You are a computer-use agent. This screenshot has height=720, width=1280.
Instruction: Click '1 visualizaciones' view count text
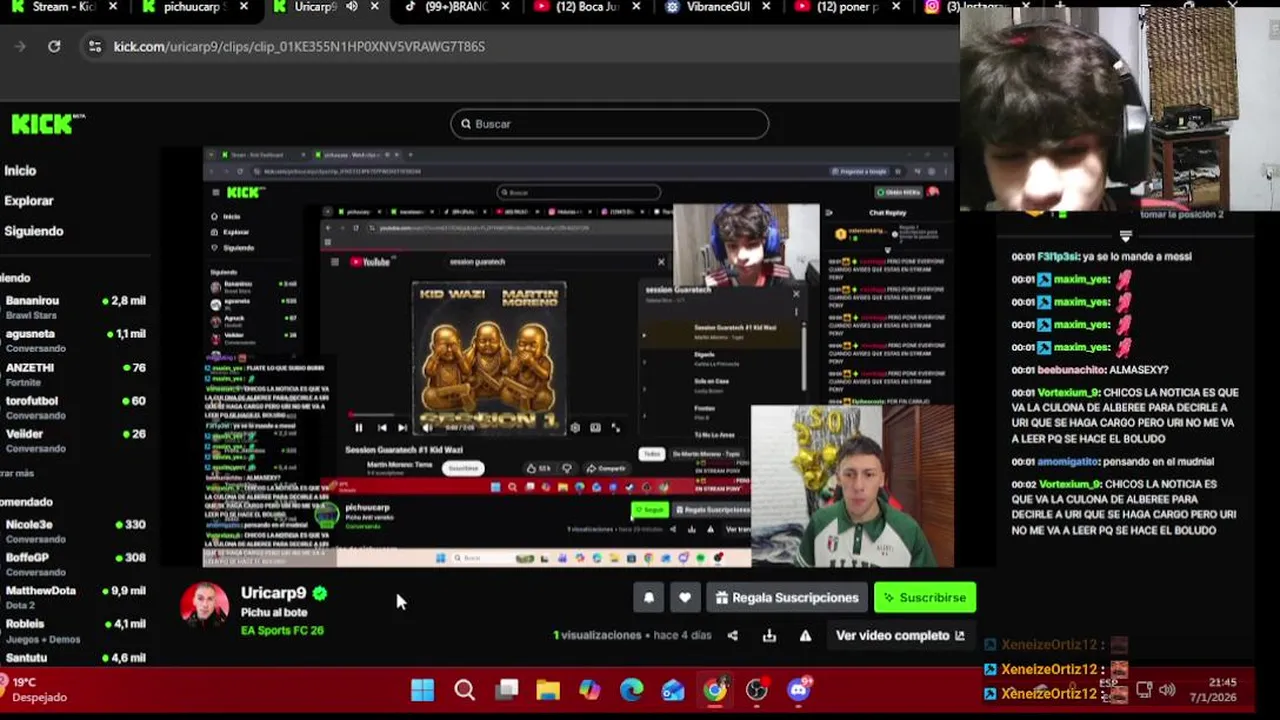pos(597,635)
